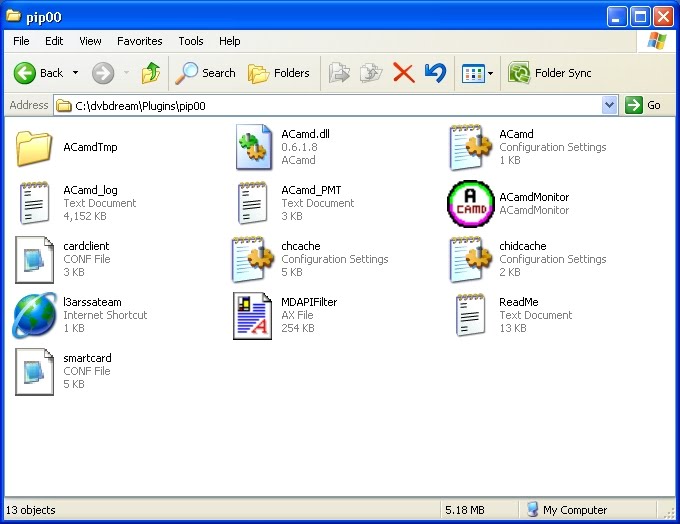Viewport: 680px width, 524px height.
Task: Select the ACamd.dll file icon
Action: pos(254,147)
